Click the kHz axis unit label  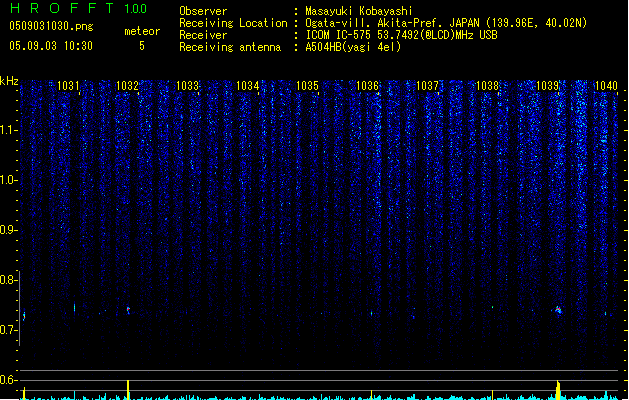pyautogui.click(x=9, y=81)
